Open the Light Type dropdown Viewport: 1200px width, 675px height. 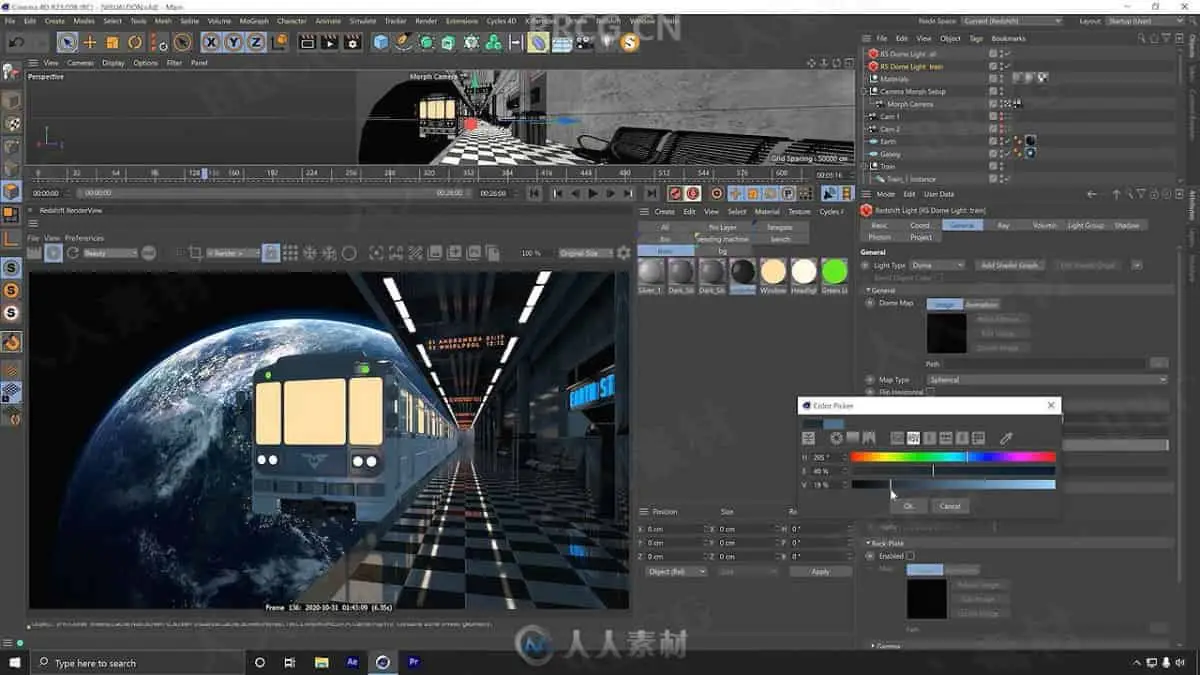click(x=938, y=265)
